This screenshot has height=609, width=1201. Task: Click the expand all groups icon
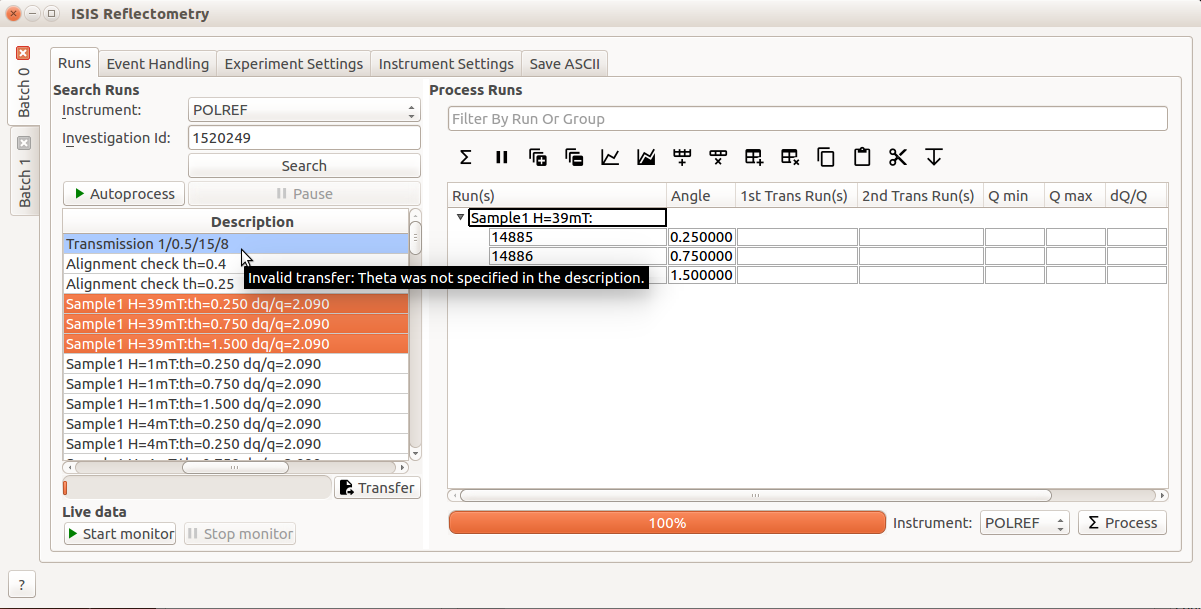[x=538, y=157]
